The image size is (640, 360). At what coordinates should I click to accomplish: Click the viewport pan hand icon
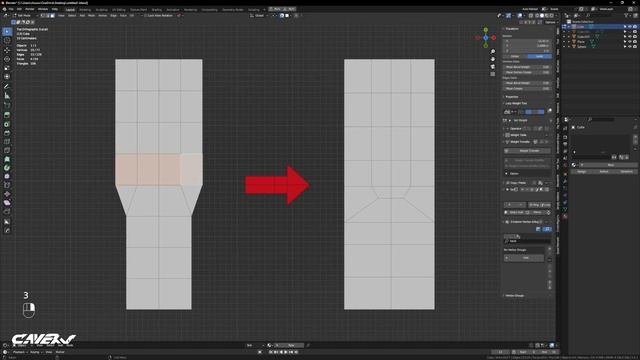pos(493,59)
